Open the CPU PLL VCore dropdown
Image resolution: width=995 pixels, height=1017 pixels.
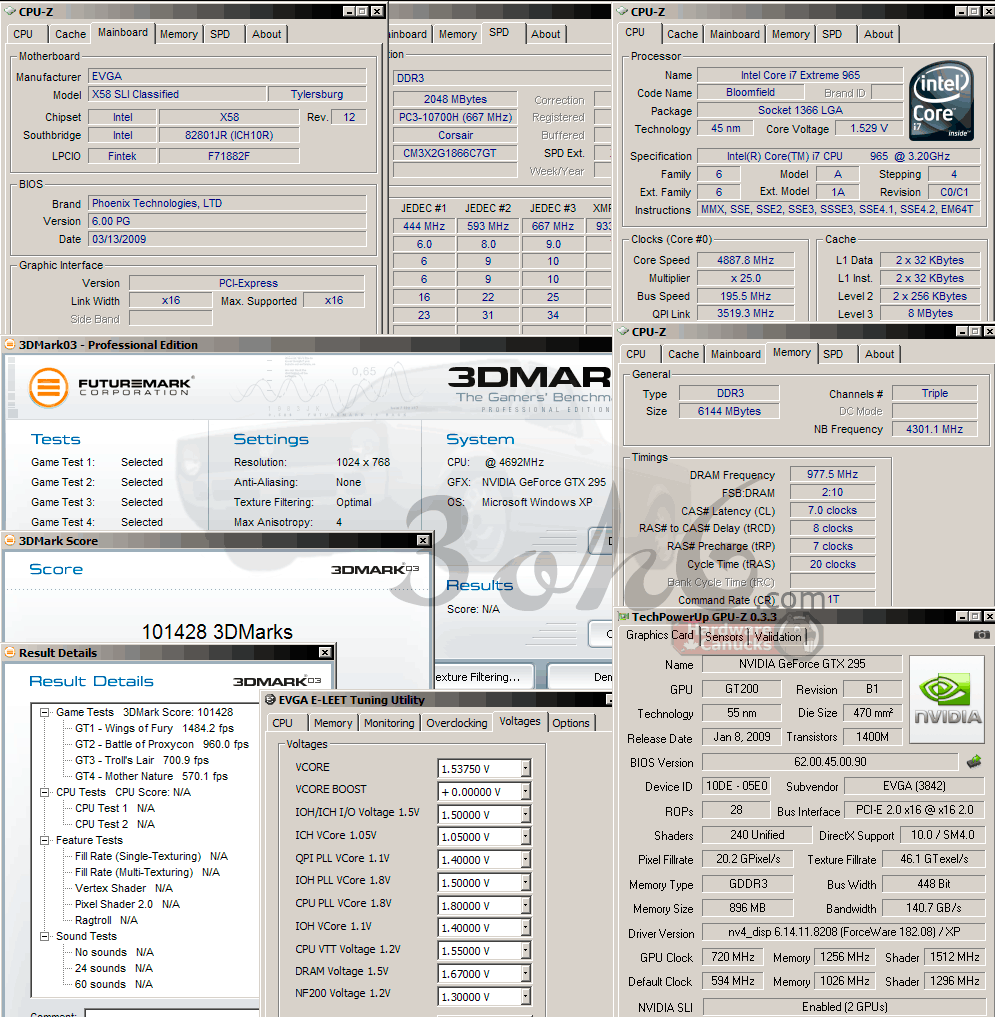pyautogui.click(x=525, y=905)
